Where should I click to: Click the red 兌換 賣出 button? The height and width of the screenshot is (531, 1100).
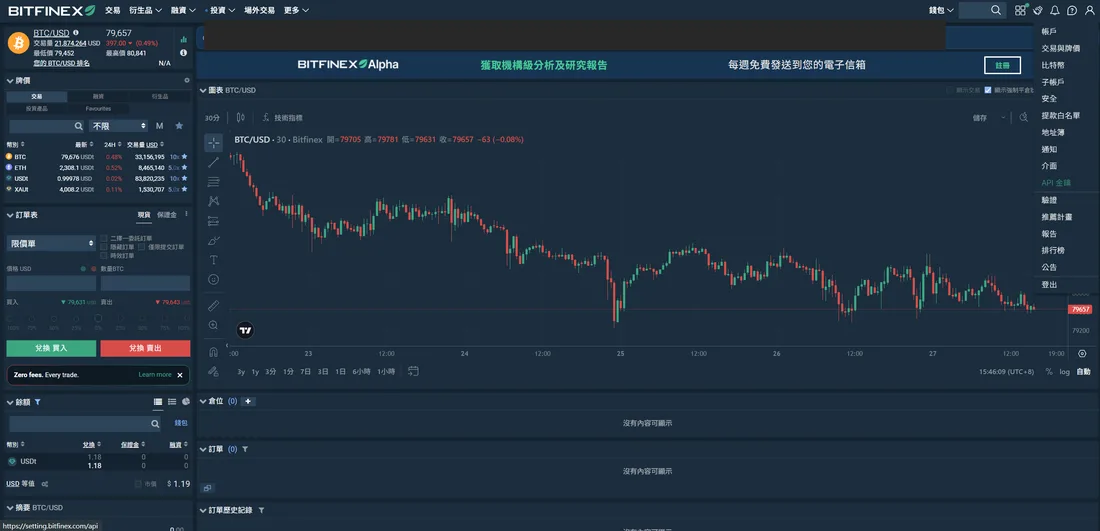click(145, 349)
